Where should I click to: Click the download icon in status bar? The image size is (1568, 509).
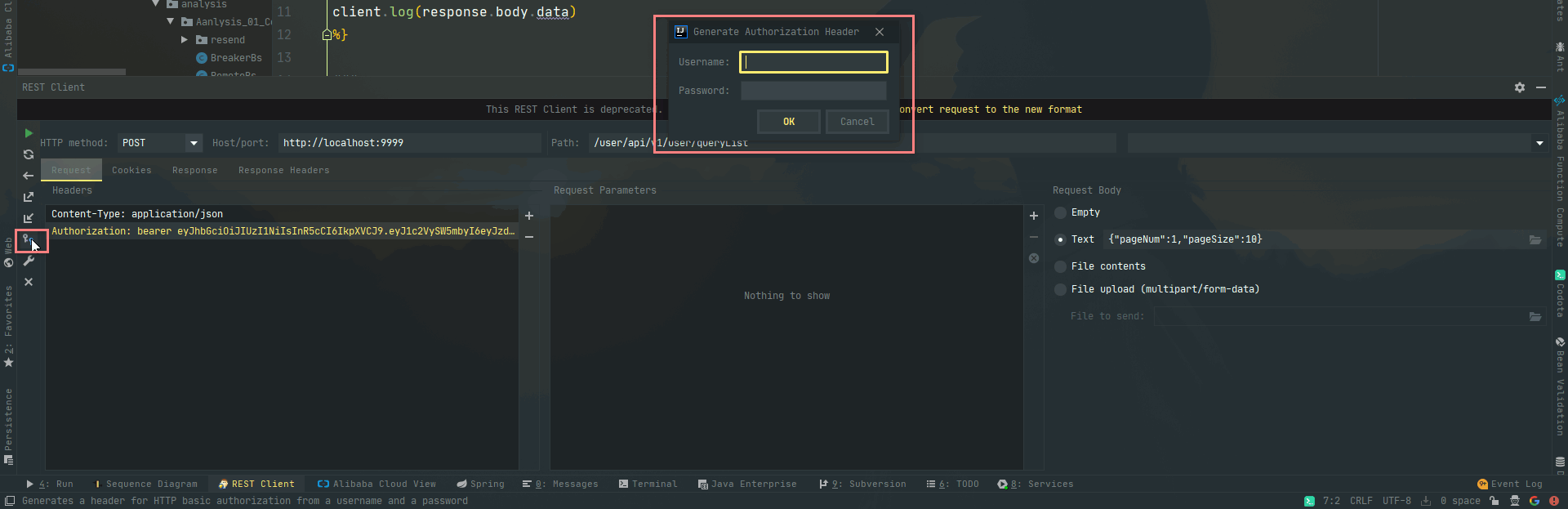(x=1426, y=501)
